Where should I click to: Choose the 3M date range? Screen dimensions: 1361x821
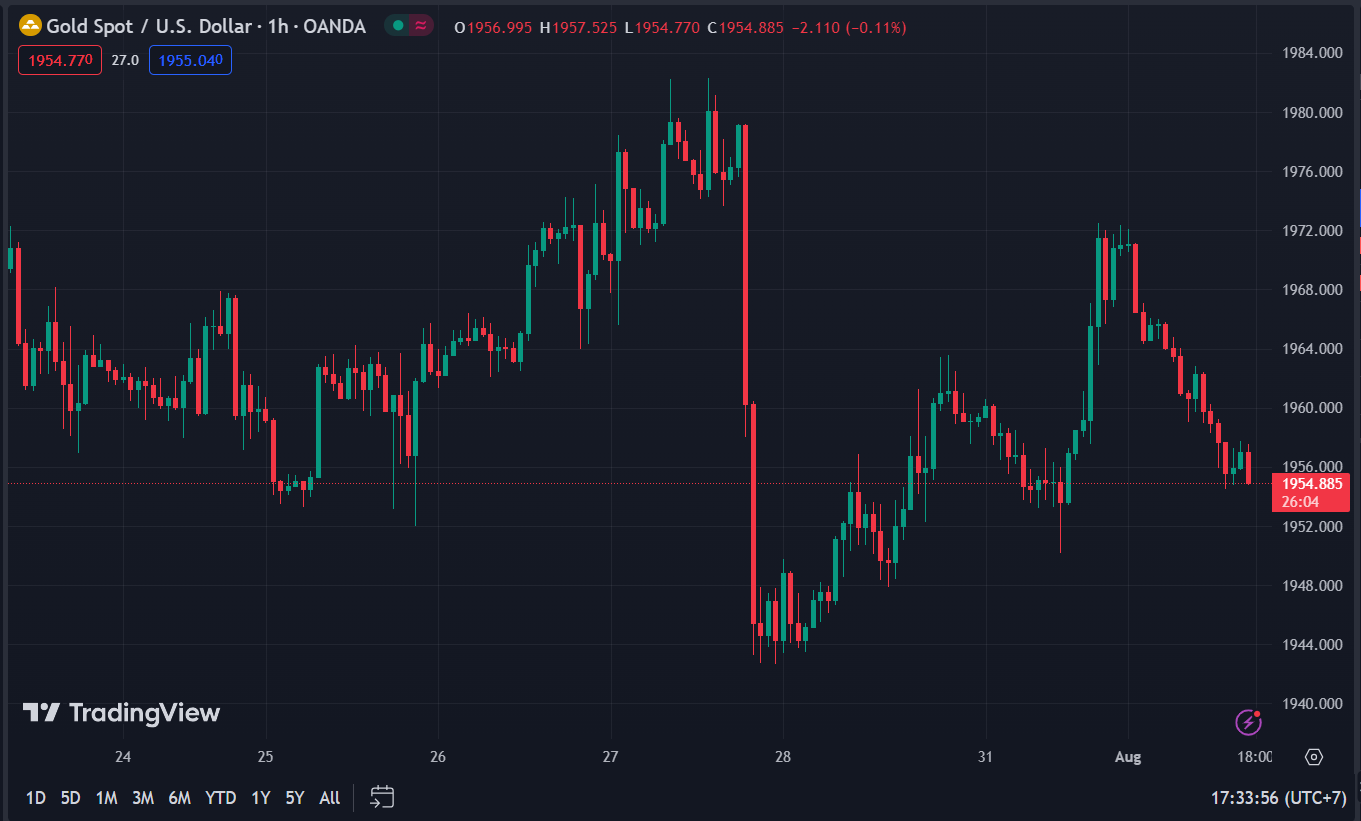[142, 798]
